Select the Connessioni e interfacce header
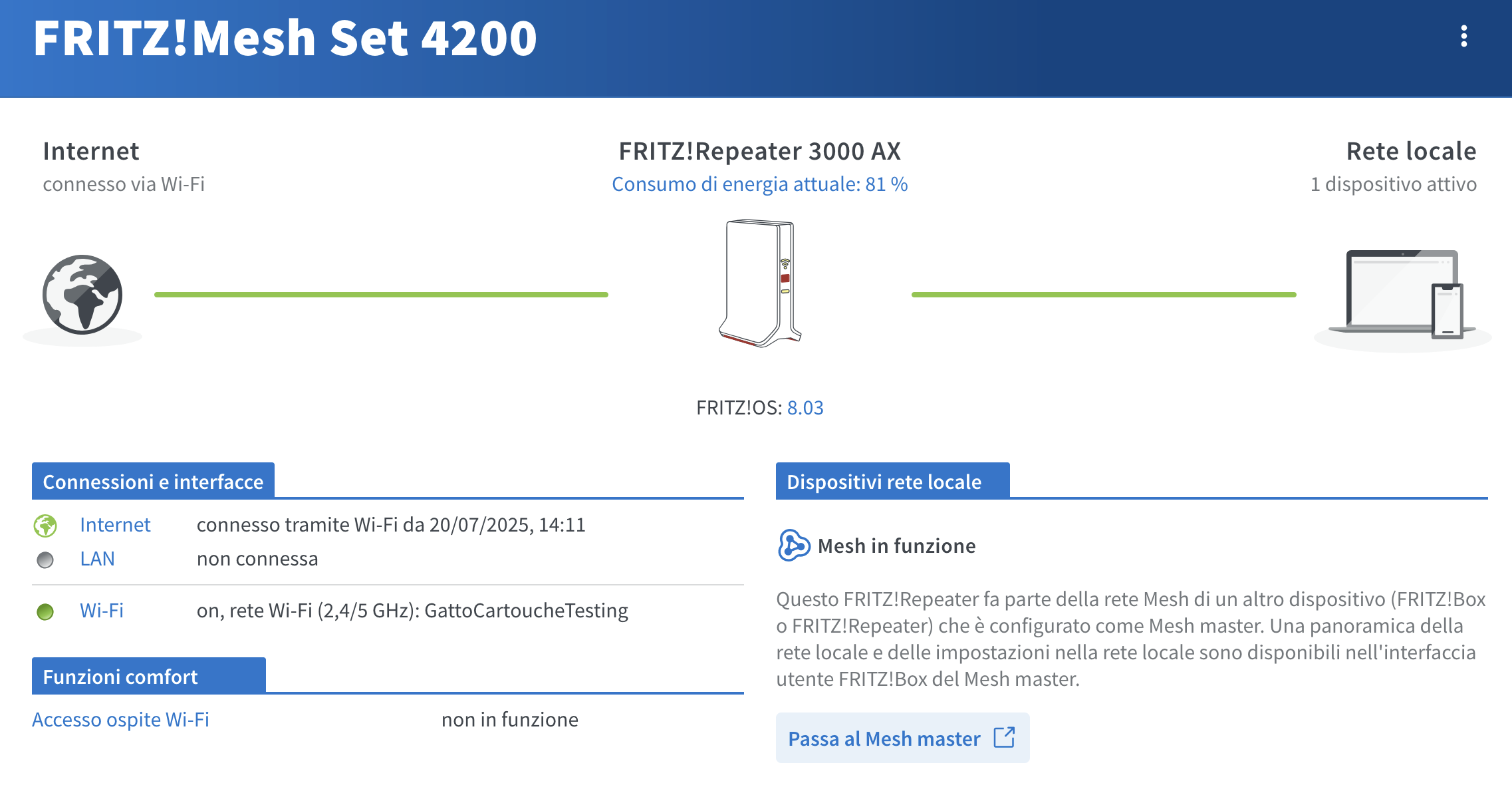Image resolution: width=1512 pixels, height=797 pixels. click(153, 481)
